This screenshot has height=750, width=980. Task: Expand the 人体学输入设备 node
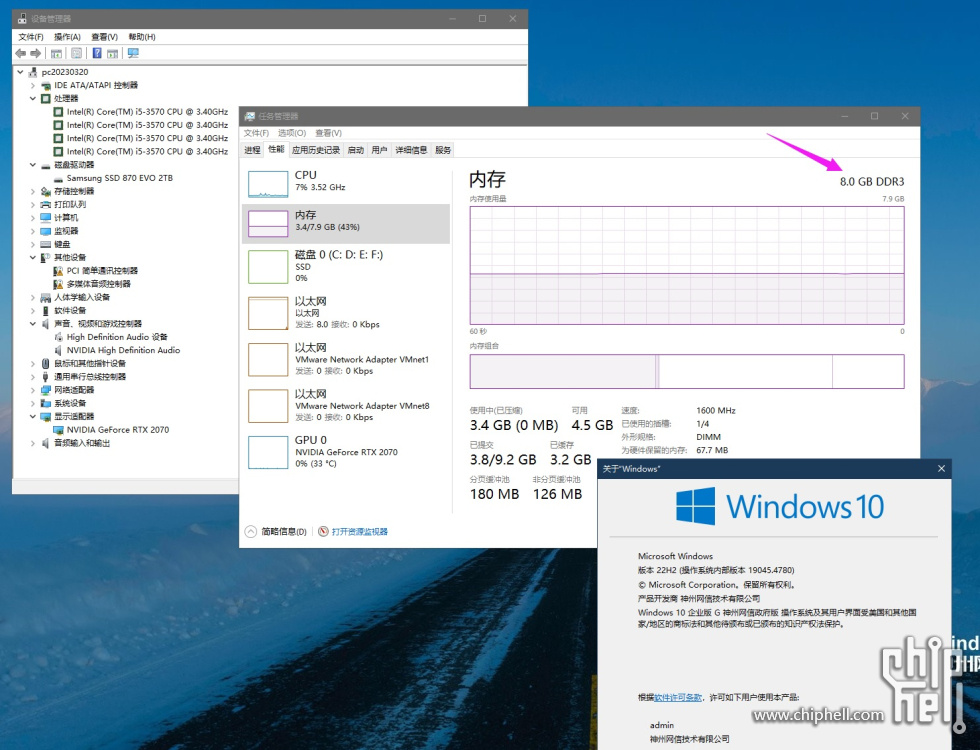pos(32,298)
